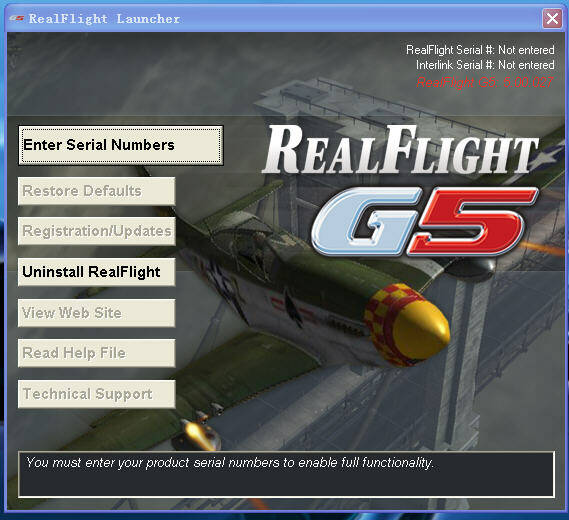This screenshot has height=520, width=569.
Task: Click the G5 icon in title bar
Action: pyautogui.click(x=16, y=19)
